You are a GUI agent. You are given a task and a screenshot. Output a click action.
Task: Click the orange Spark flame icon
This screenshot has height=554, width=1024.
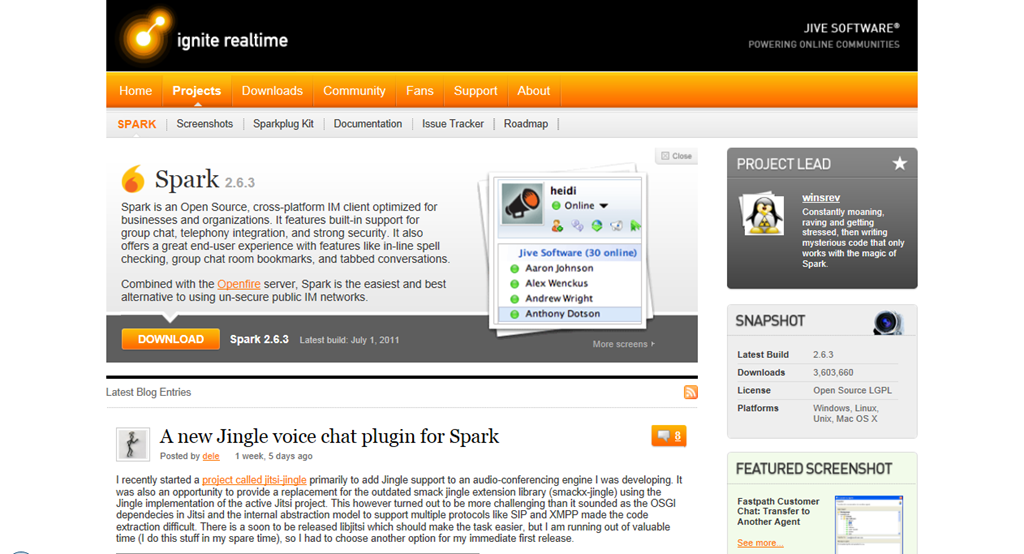pyautogui.click(x=133, y=179)
